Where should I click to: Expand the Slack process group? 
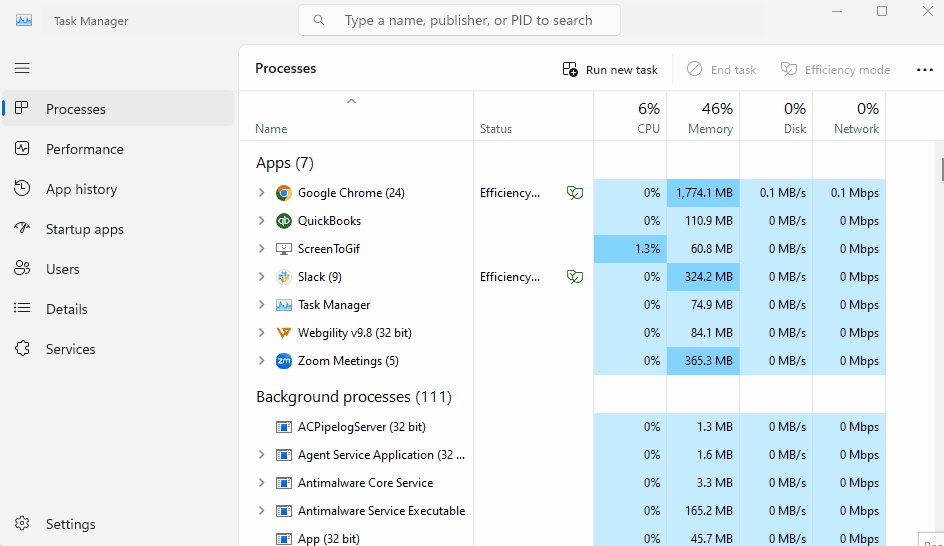[x=261, y=277]
